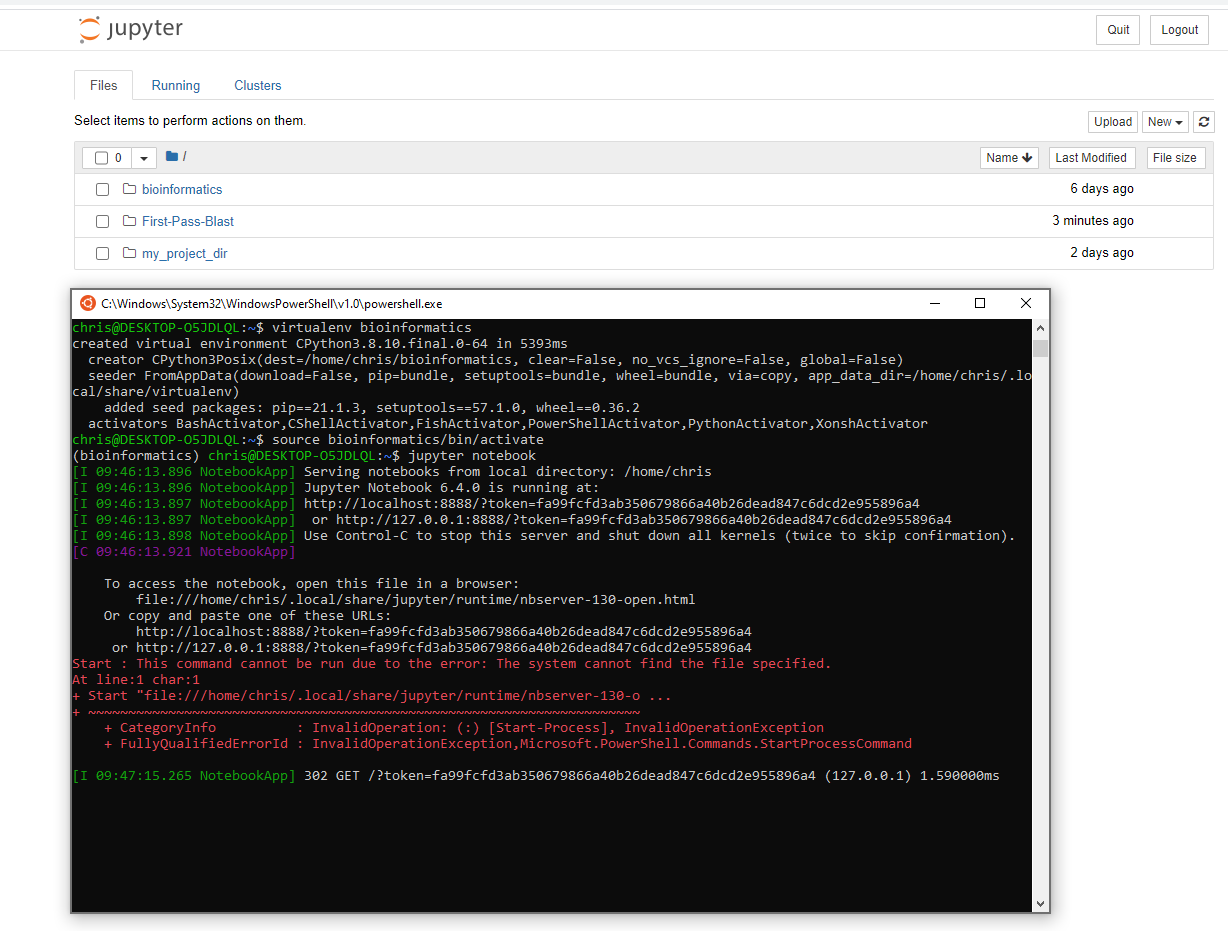Click the root folder icon in breadcrumb
Screen dimensions: 1228x931
click(172, 157)
